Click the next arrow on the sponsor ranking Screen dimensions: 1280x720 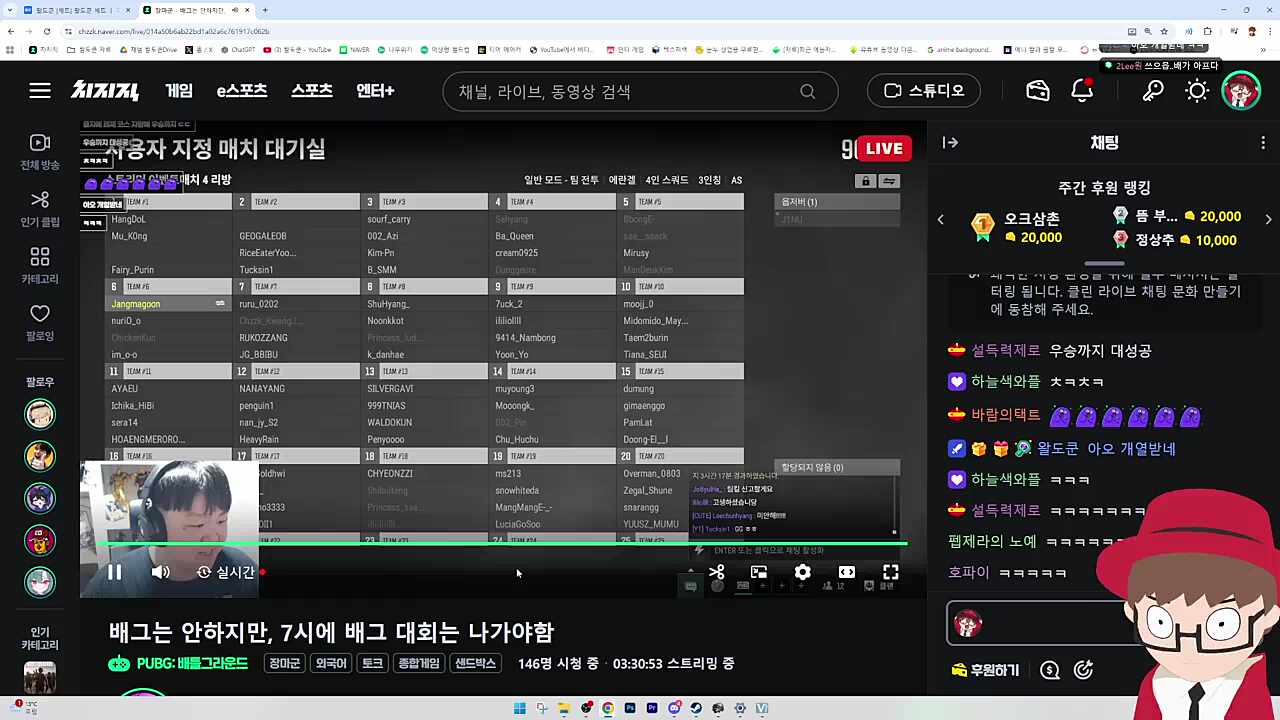coord(1268,218)
